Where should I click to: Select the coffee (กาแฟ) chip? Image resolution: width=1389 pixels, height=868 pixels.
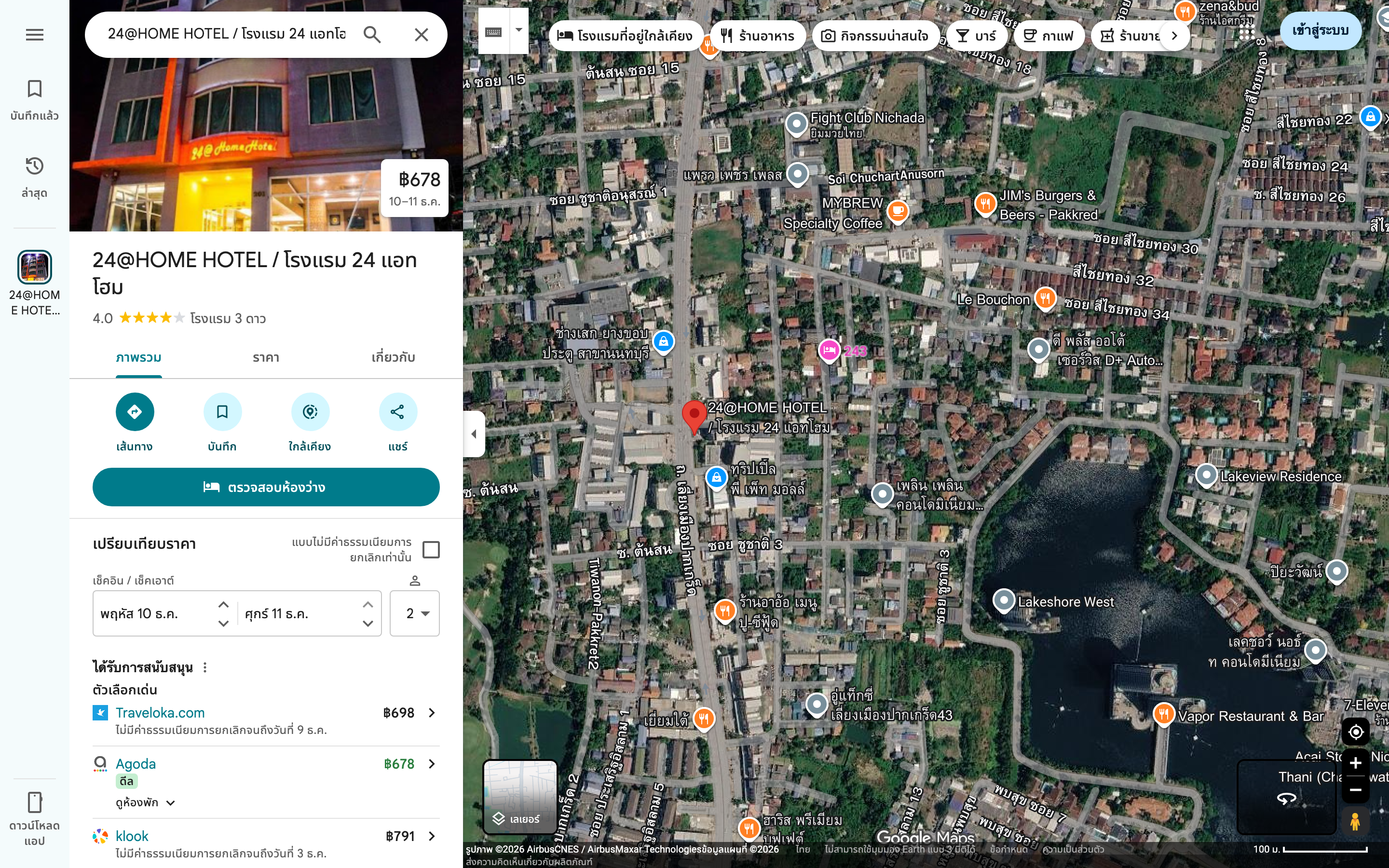click(x=1049, y=36)
